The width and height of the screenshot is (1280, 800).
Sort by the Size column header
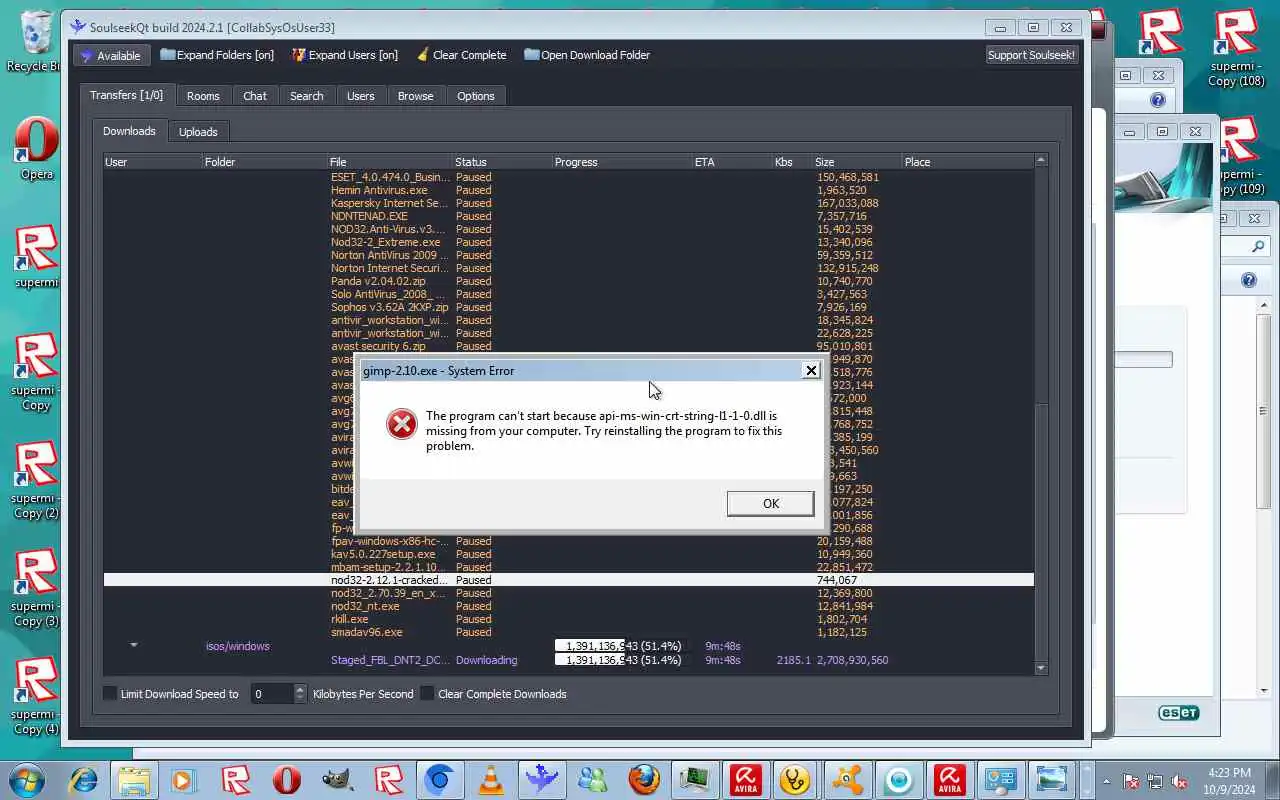click(856, 162)
